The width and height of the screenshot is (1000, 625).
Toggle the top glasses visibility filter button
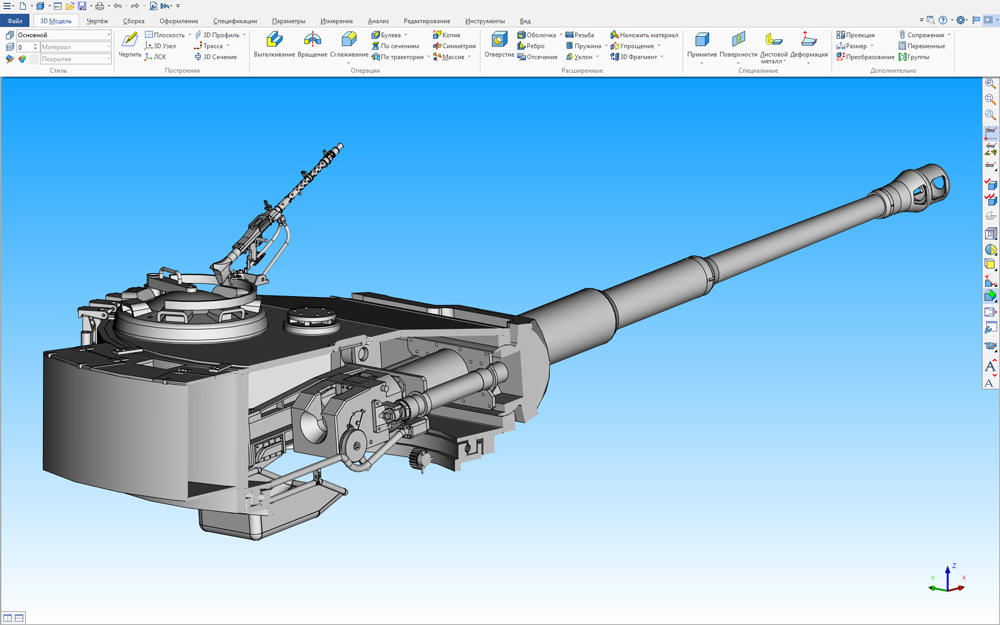click(x=990, y=131)
